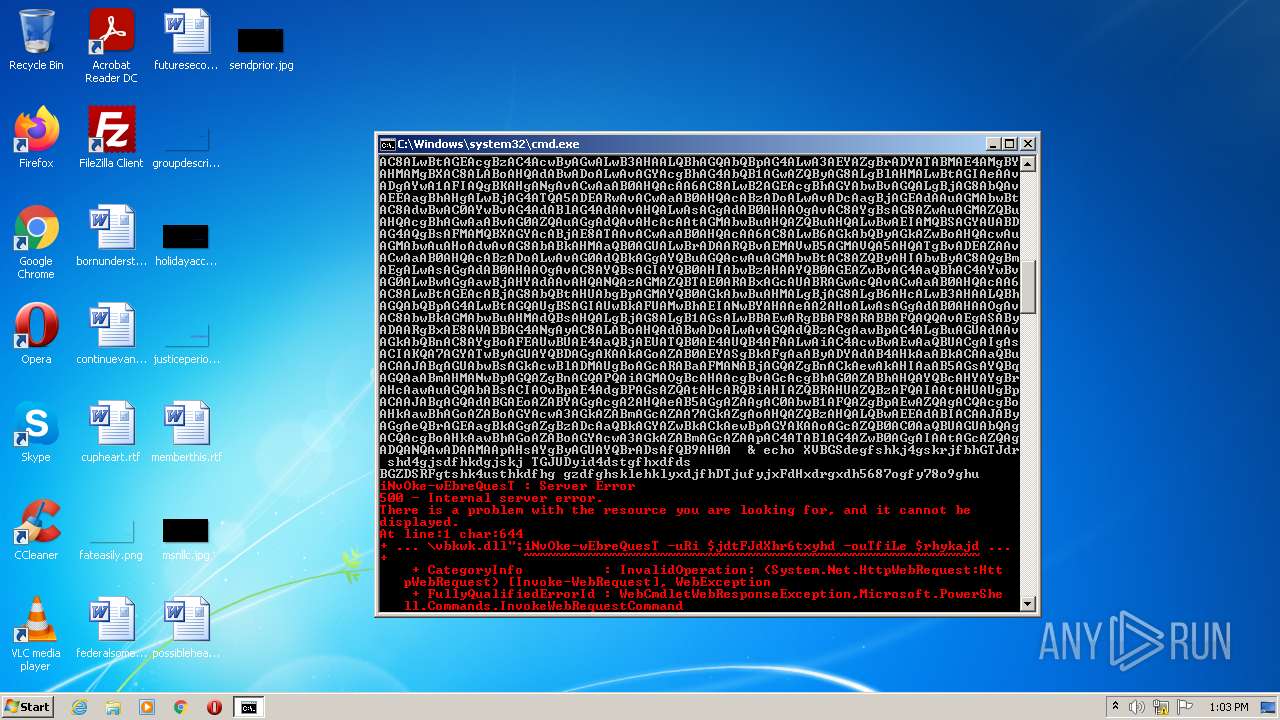The image size is (1280, 720).
Task: Open the Start menu
Action: [x=27, y=707]
